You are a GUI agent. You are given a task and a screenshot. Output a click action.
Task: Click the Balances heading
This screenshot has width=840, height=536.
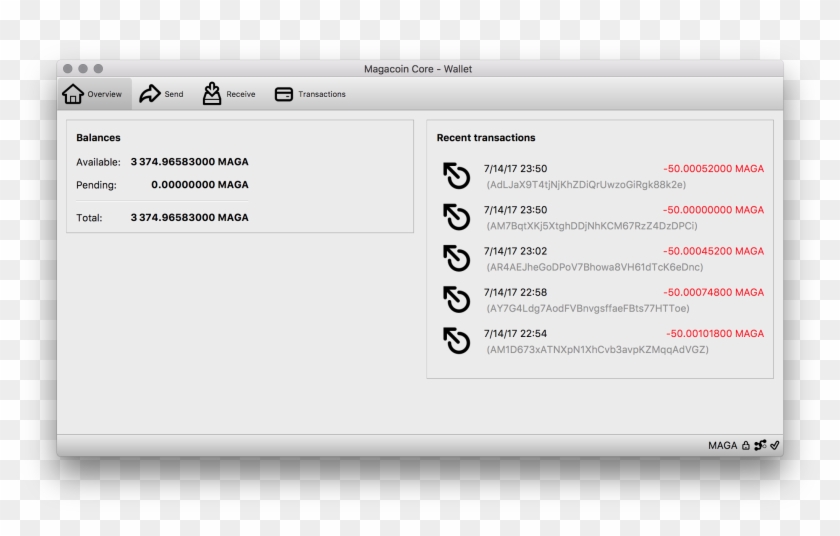click(98, 138)
